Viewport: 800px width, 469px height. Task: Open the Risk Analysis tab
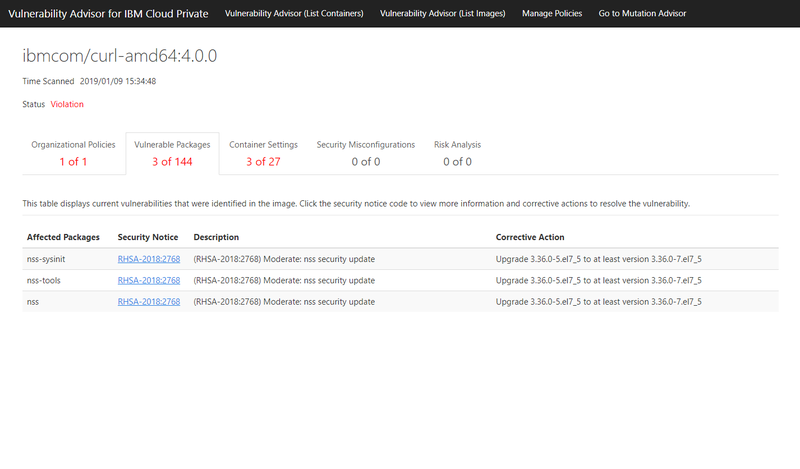pos(458,153)
